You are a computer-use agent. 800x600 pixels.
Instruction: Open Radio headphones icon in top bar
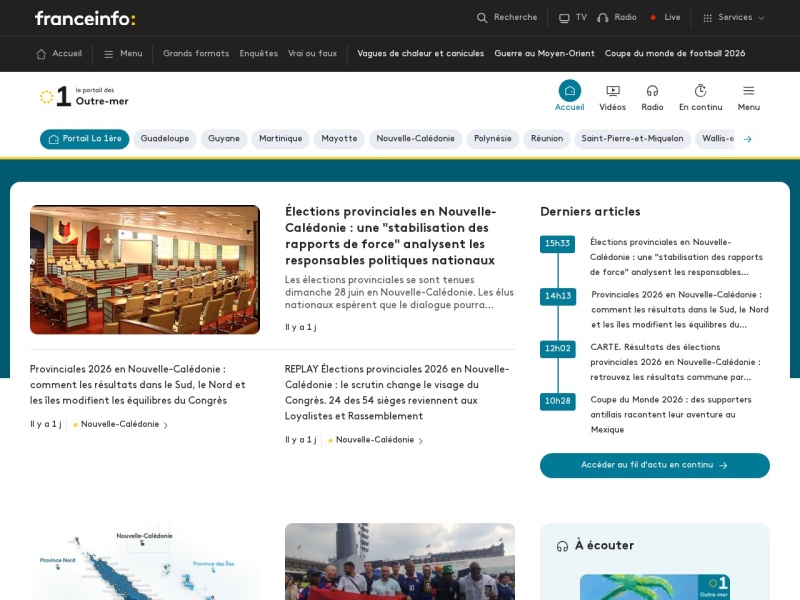(603, 18)
